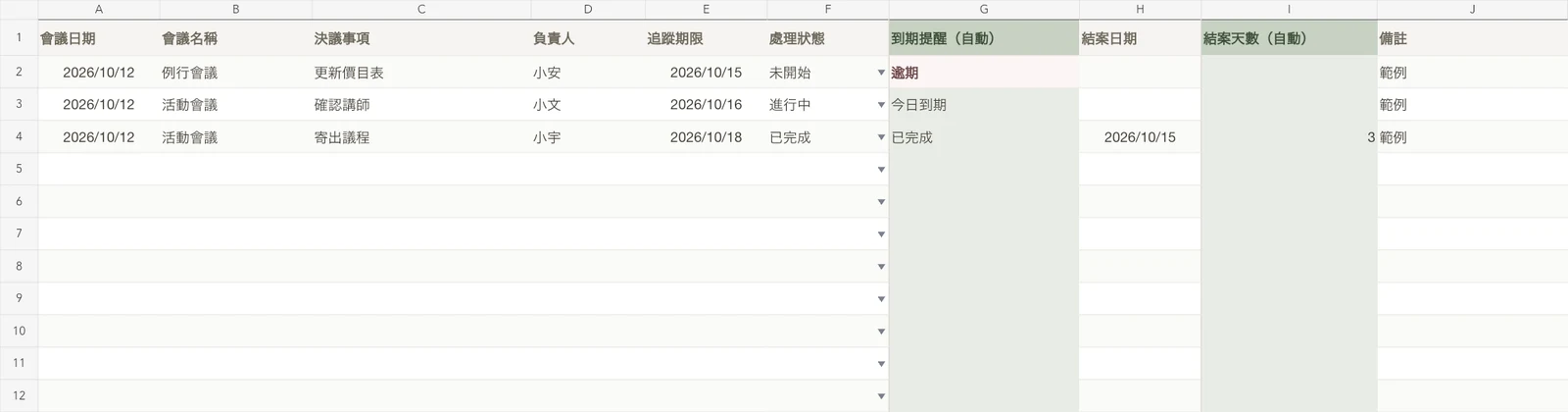The image size is (1568, 412).
Task: Select column G header
Action: (x=984, y=9)
